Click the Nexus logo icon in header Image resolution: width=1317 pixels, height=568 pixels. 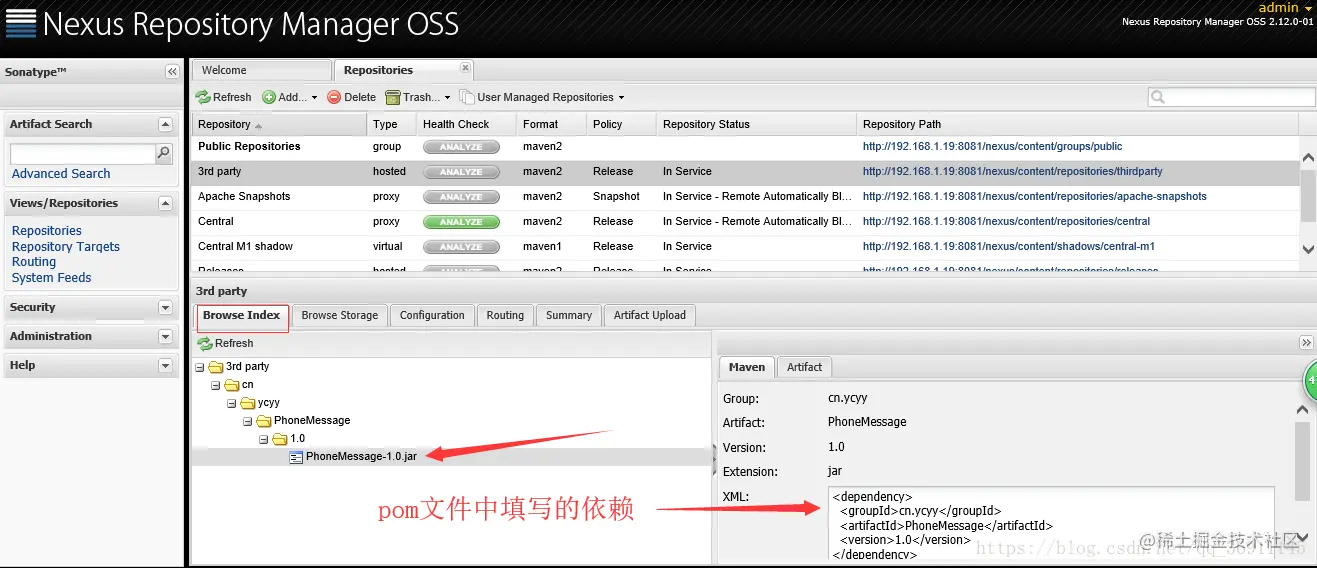pos(20,22)
